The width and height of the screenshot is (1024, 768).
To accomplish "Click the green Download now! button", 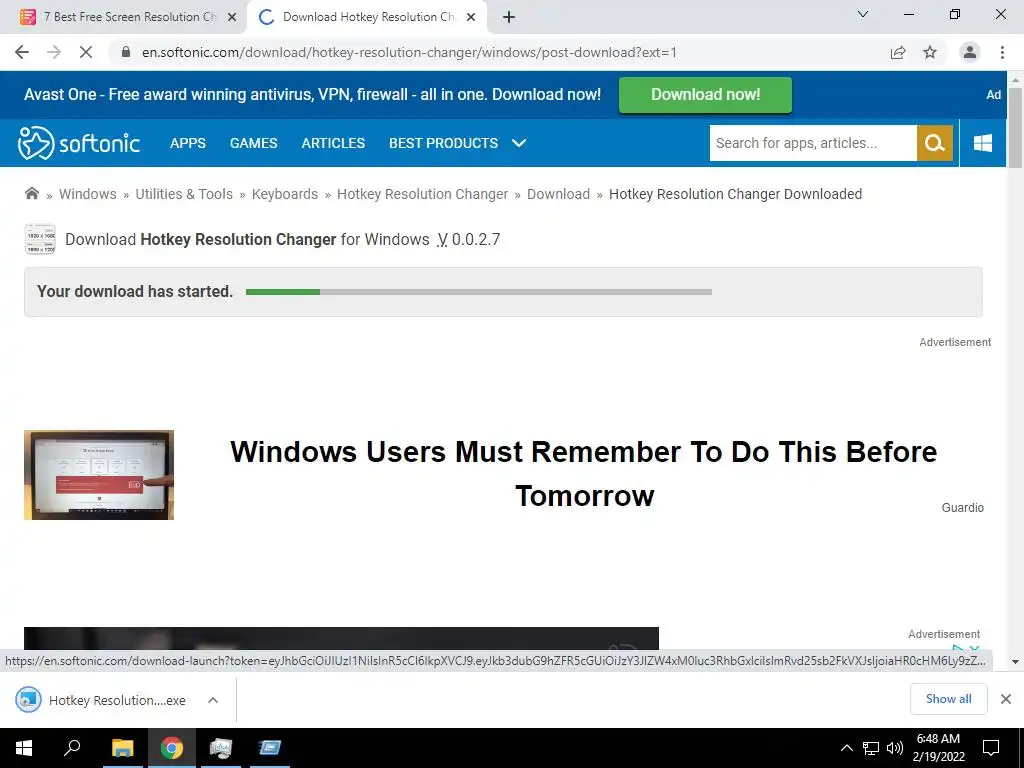I will [x=705, y=95].
